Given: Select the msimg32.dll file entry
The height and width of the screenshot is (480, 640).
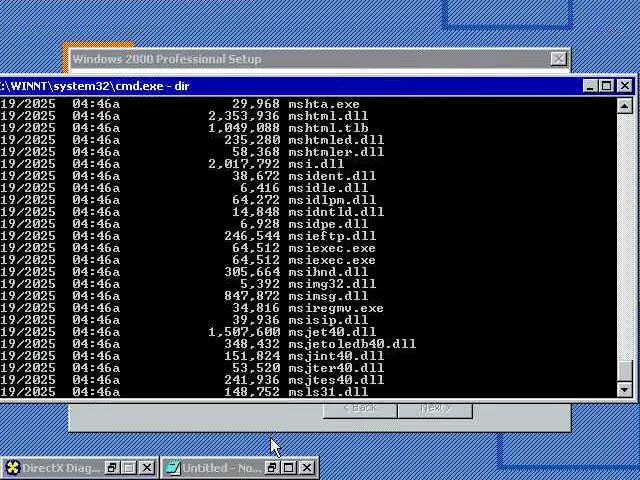Looking at the screenshot, I should tap(332, 284).
